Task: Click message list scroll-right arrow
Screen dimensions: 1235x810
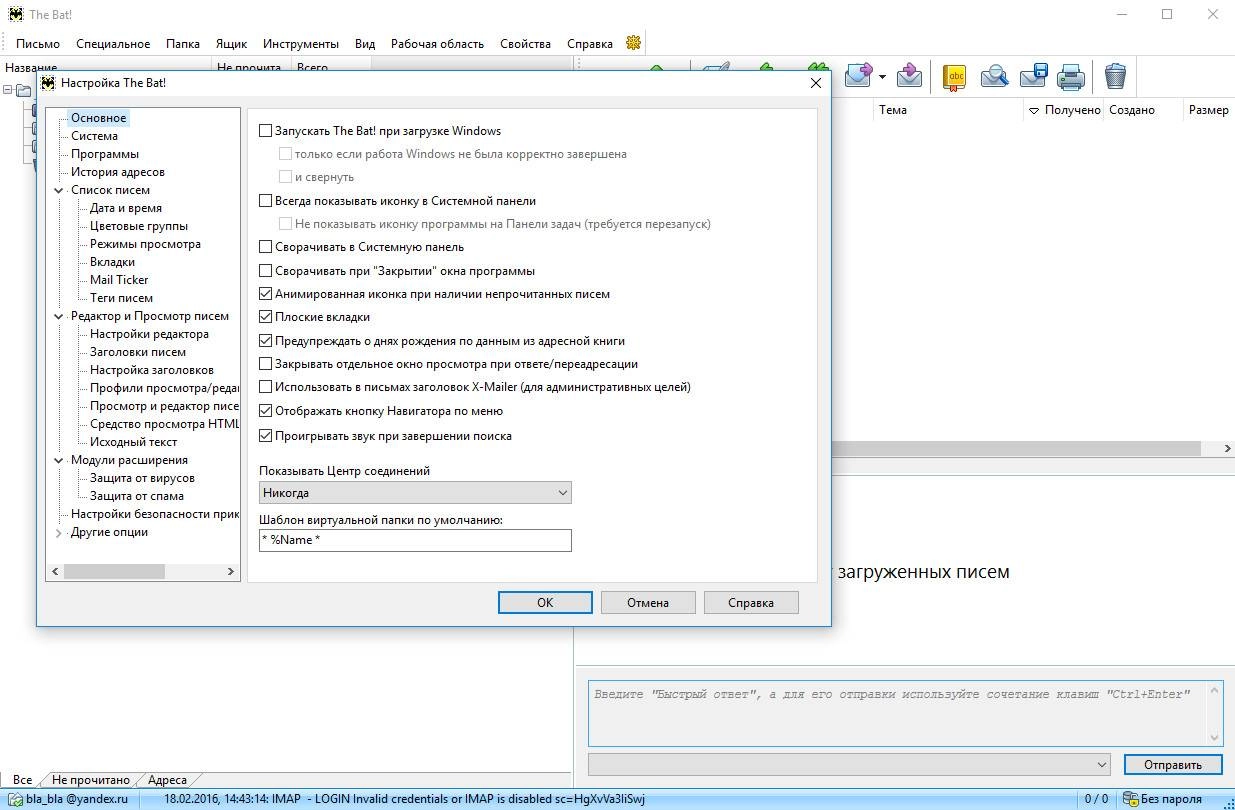Action: coord(1227,449)
